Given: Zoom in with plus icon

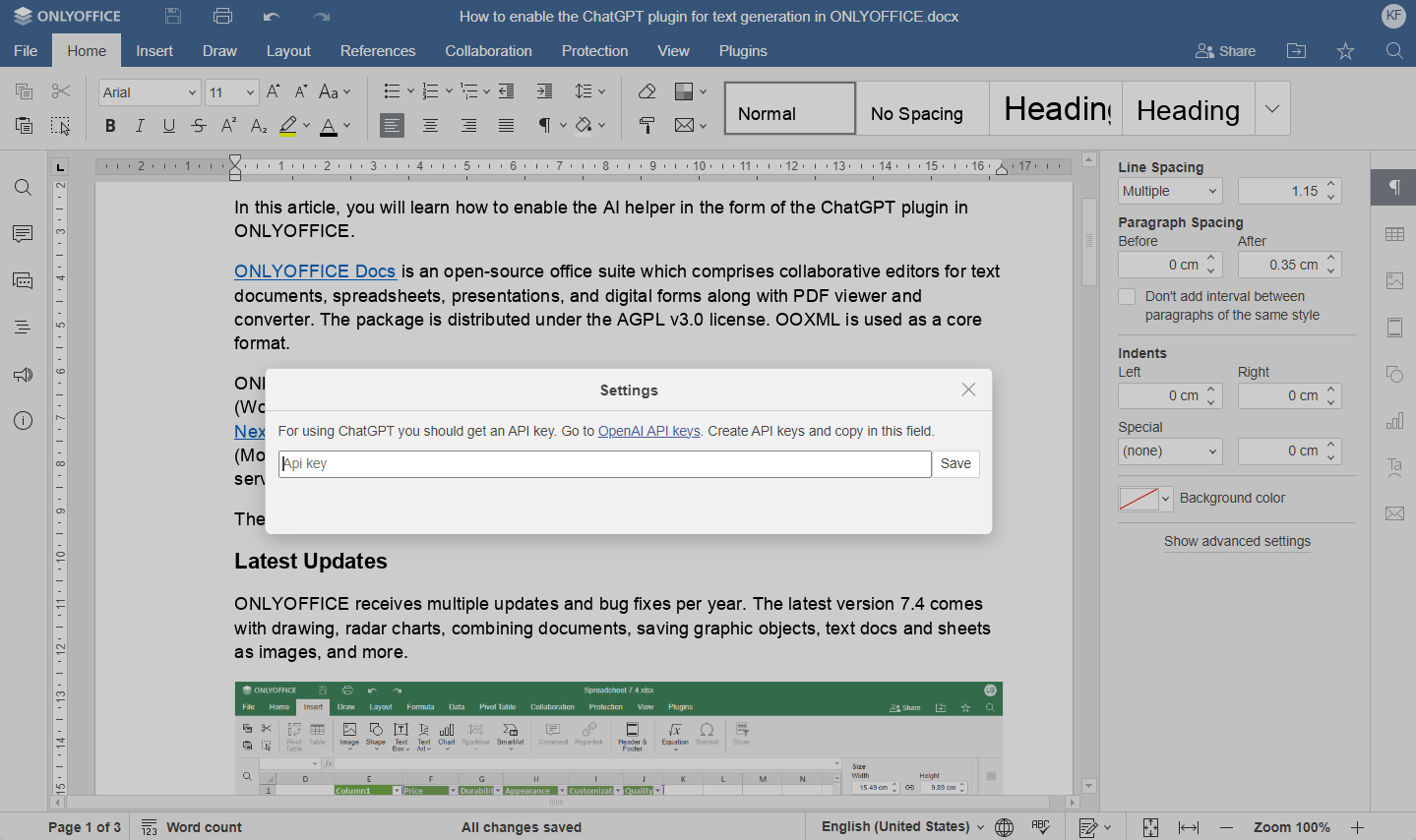Looking at the screenshot, I should tap(1357, 827).
